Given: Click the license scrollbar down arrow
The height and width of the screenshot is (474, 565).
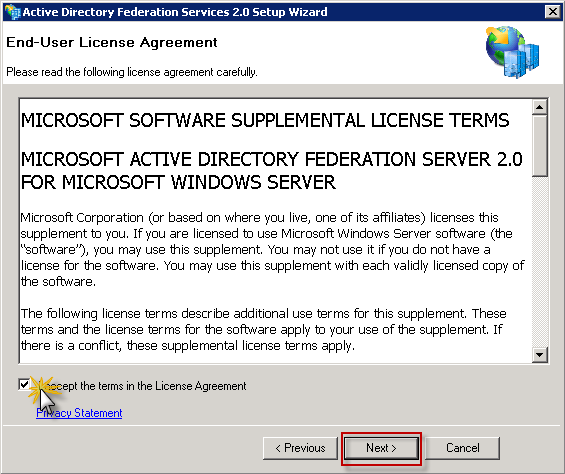Looking at the screenshot, I should pyautogui.click(x=540, y=354).
